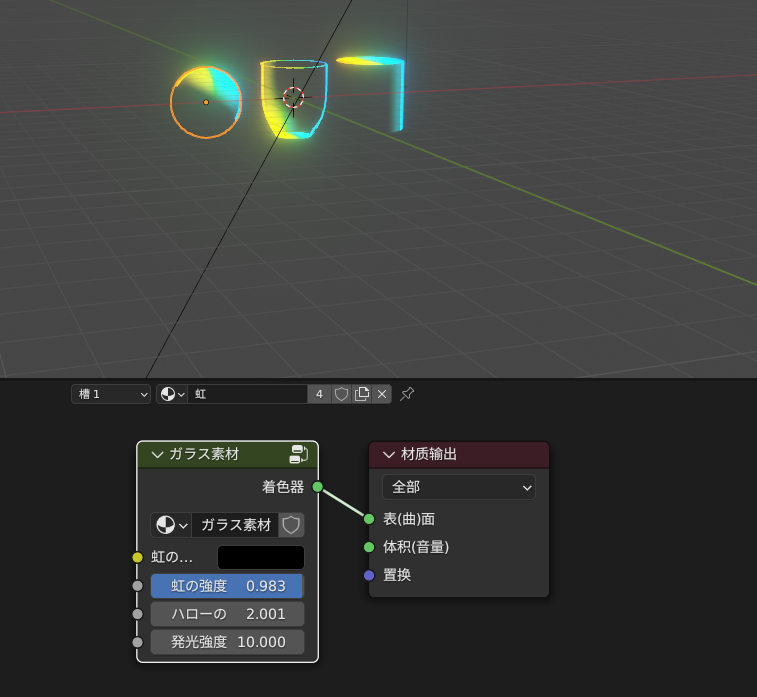Image resolution: width=757 pixels, height=697 pixels.
Task: Click the green 体积(音量) input socket
Action: pos(369,547)
